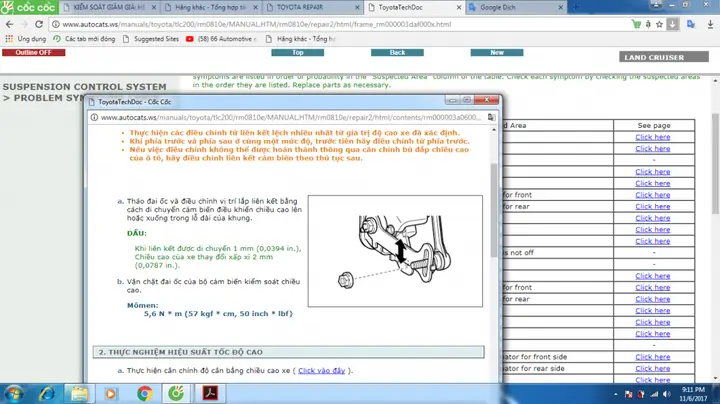Viewport: 720px width, 404px height.
Task: Minimize the ToyotaTechDoc popup window
Action: pos(452,100)
